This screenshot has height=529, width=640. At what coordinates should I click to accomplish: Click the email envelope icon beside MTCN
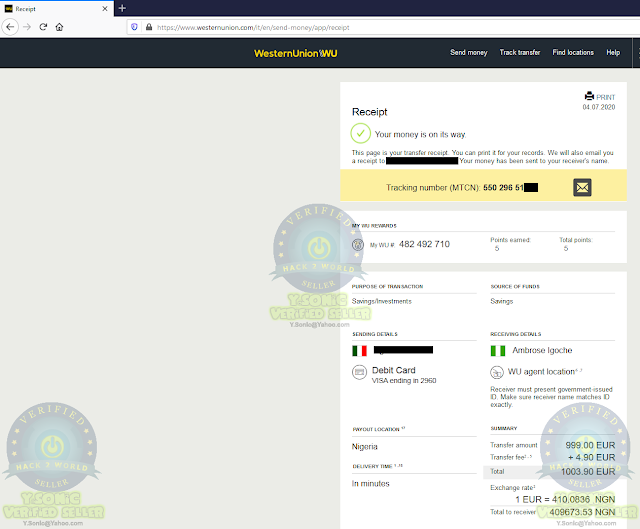[582, 187]
